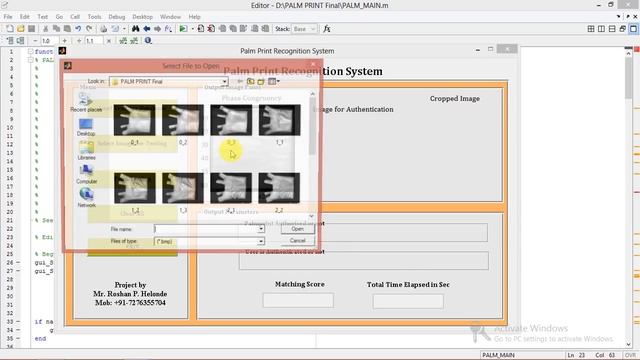Viewport: 640px width, 360px height.
Task: Open the Edit menu
Action: click(24, 17)
